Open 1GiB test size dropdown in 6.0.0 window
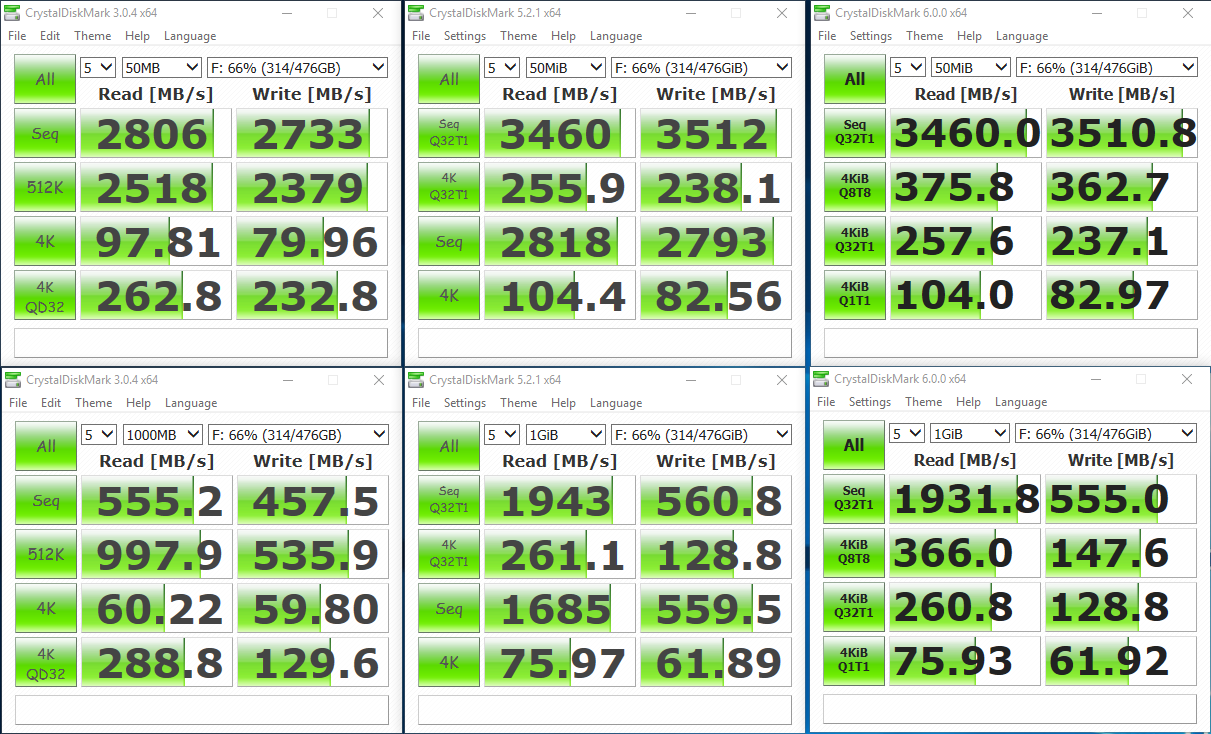This screenshot has height=734, width=1211. 970,434
